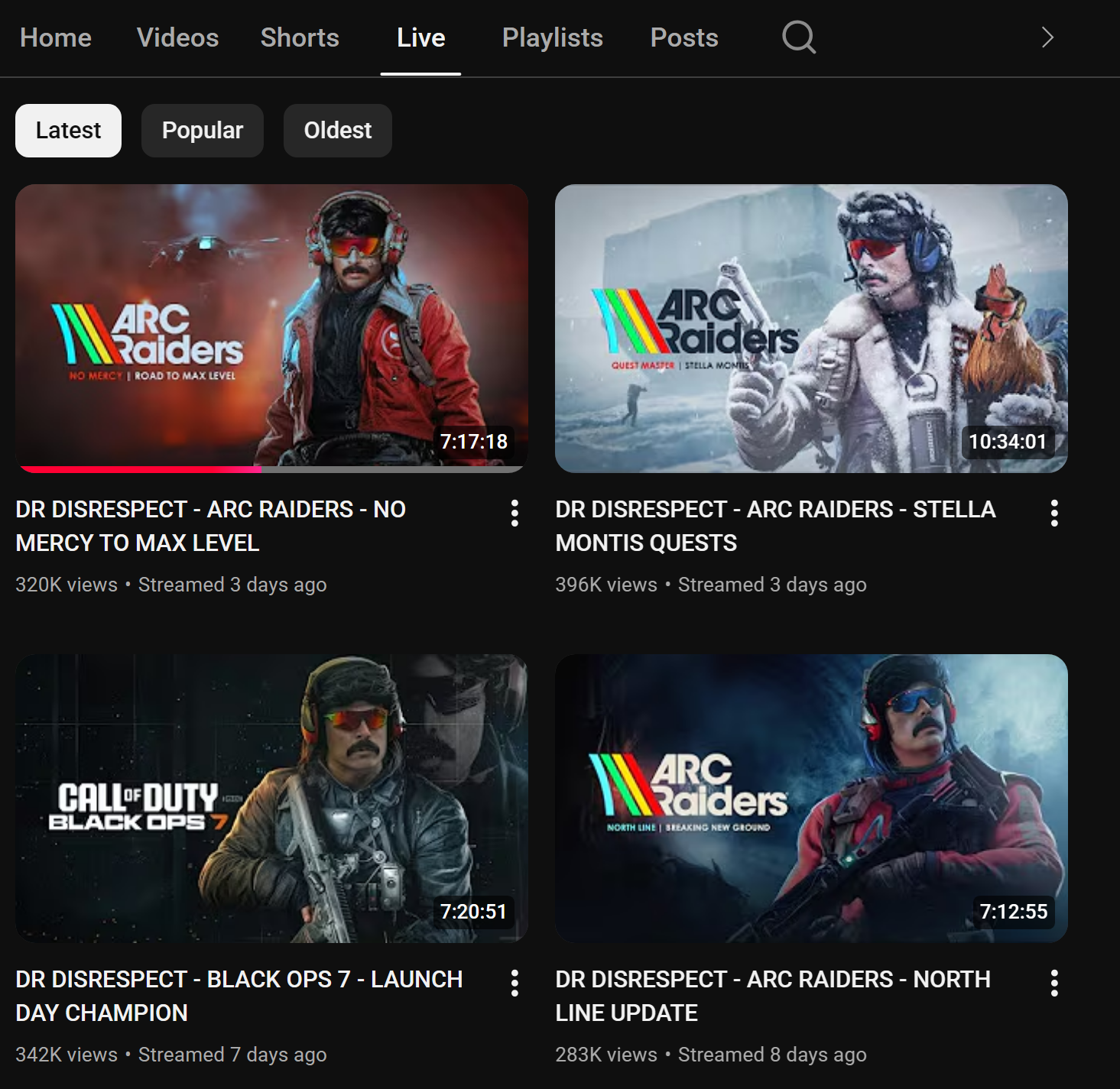Sort streams by Popular
This screenshot has width=1120, height=1089.
203,131
